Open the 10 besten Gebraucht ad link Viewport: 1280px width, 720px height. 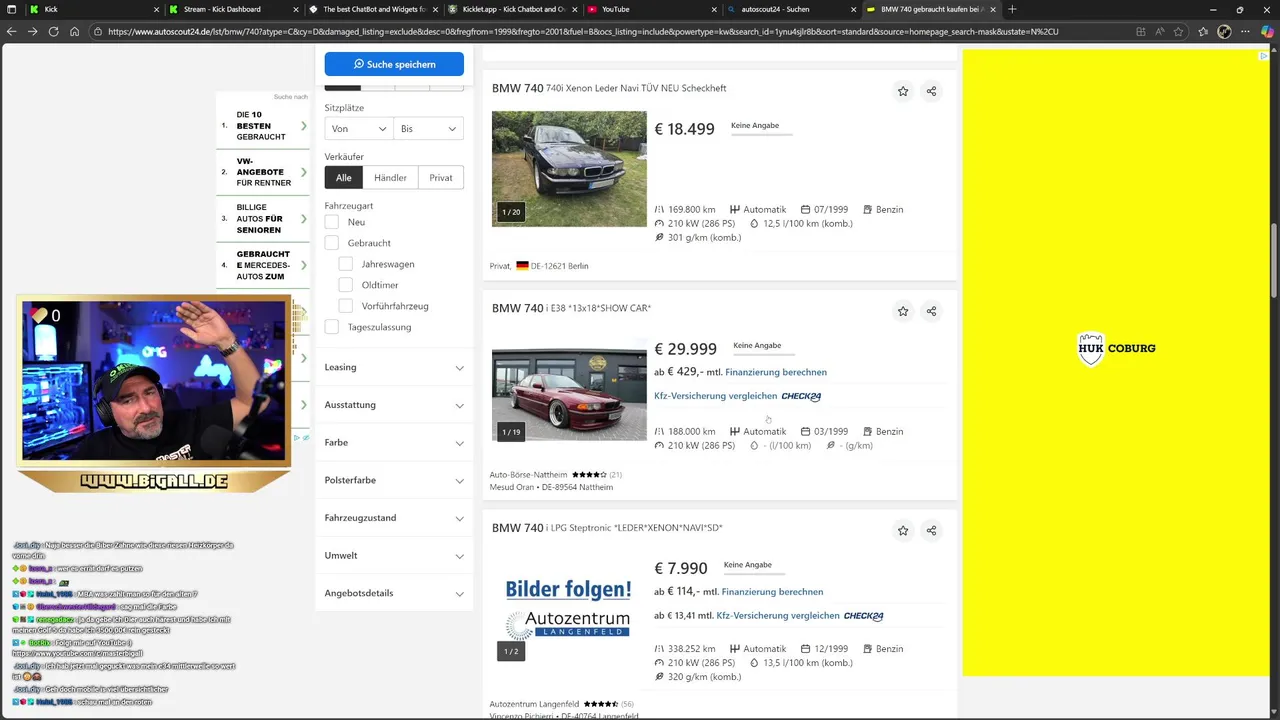pyautogui.click(x=264, y=126)
